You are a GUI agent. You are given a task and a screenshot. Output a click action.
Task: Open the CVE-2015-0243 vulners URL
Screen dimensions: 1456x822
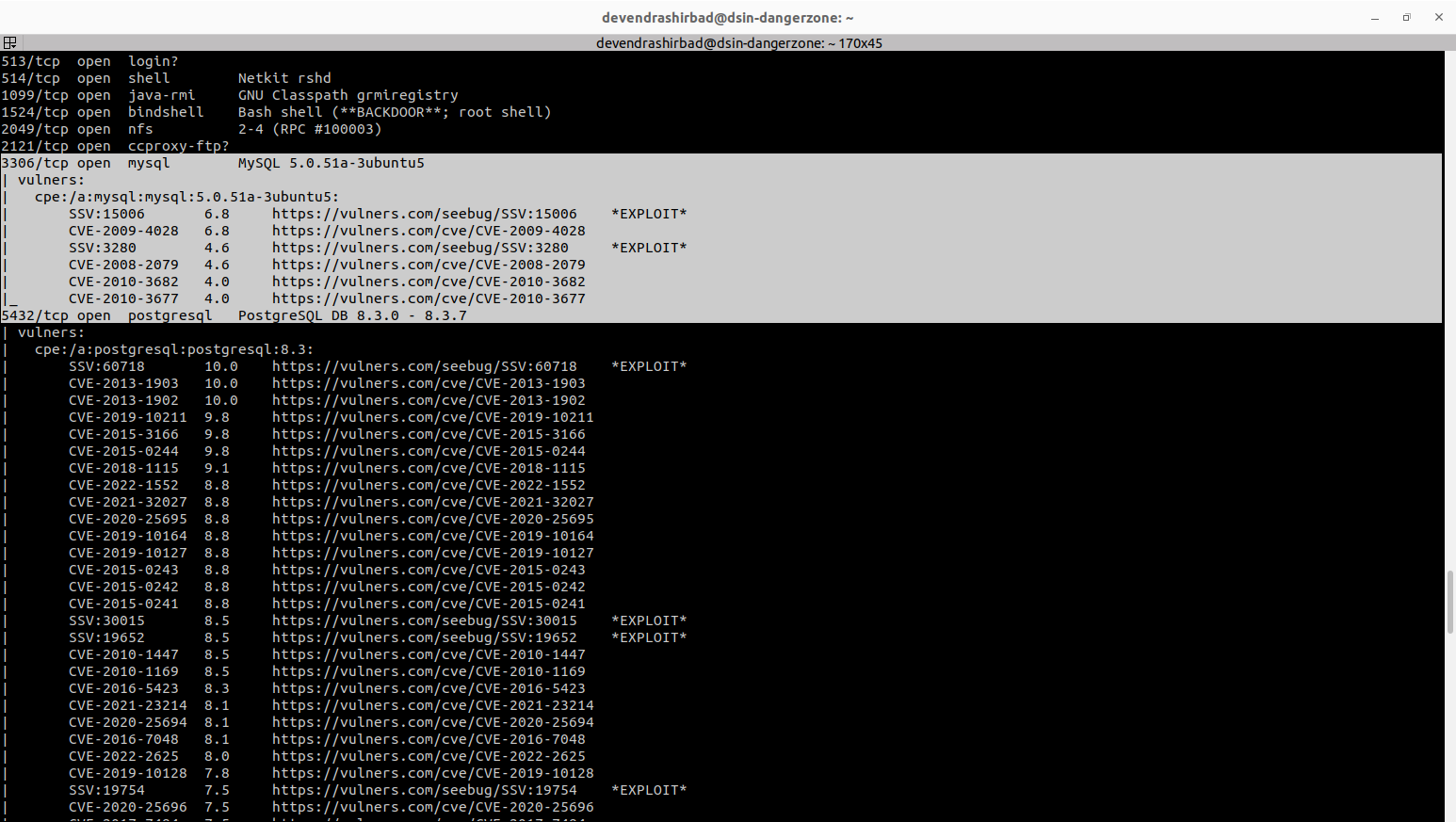point(429,570)
